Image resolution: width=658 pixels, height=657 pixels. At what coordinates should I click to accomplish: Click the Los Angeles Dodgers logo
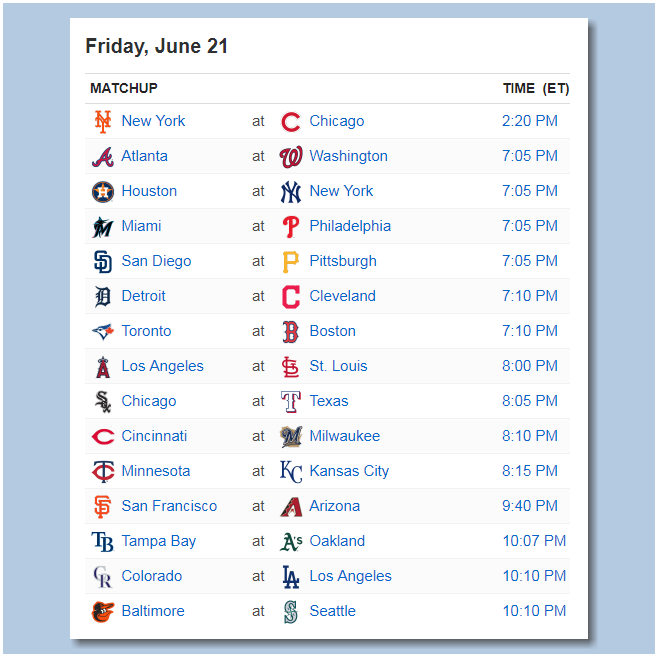pos(291,576)
